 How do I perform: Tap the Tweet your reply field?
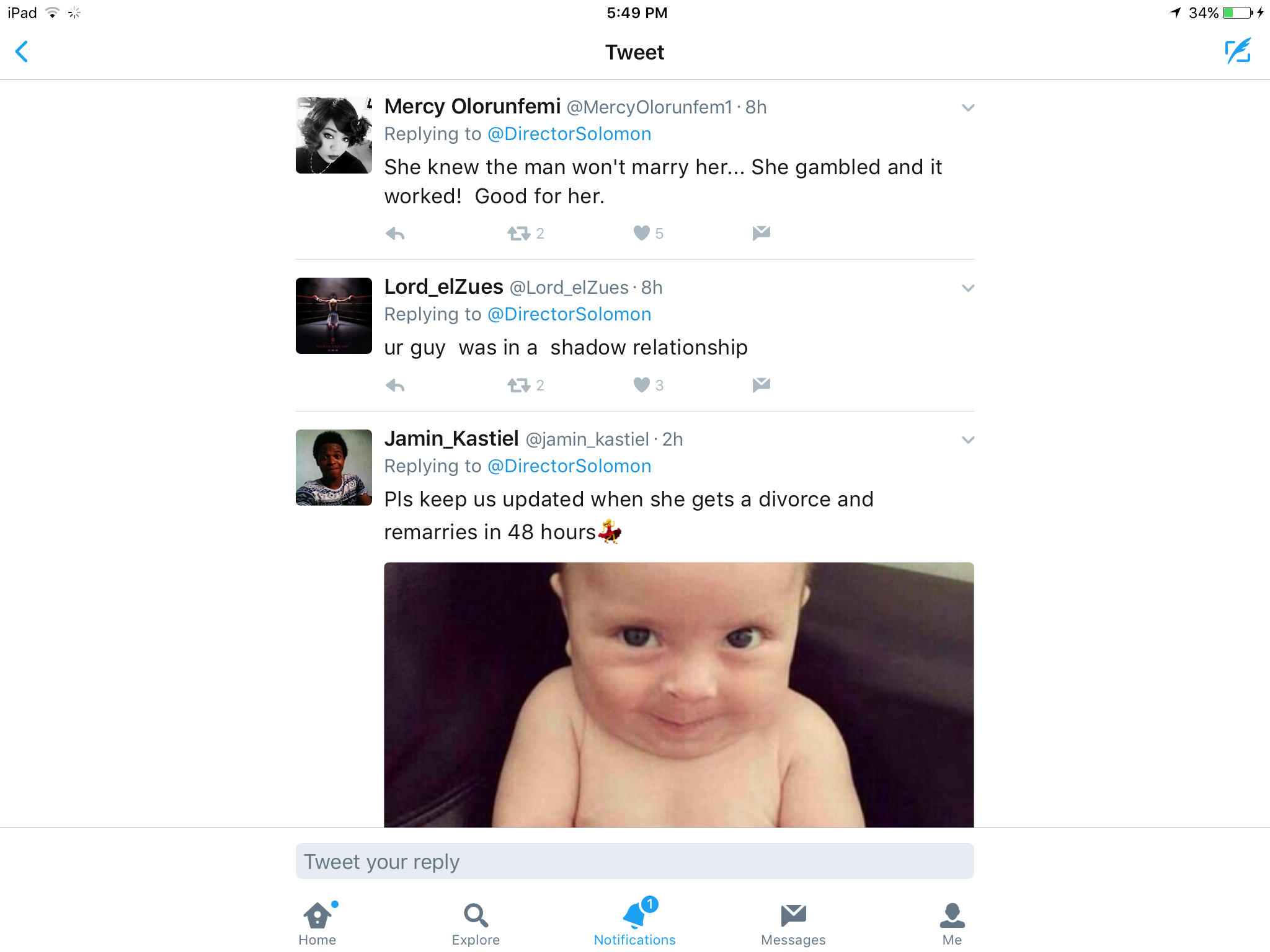(x=634, y=862)
